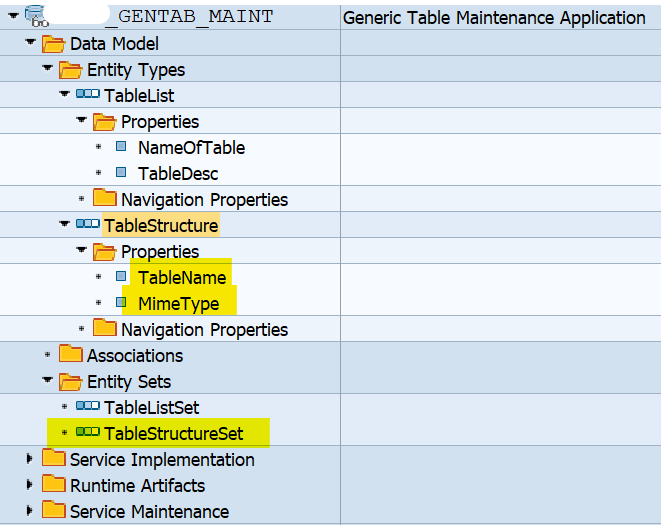Click the TableName property icon
The image size is (661, 525).
121,276
